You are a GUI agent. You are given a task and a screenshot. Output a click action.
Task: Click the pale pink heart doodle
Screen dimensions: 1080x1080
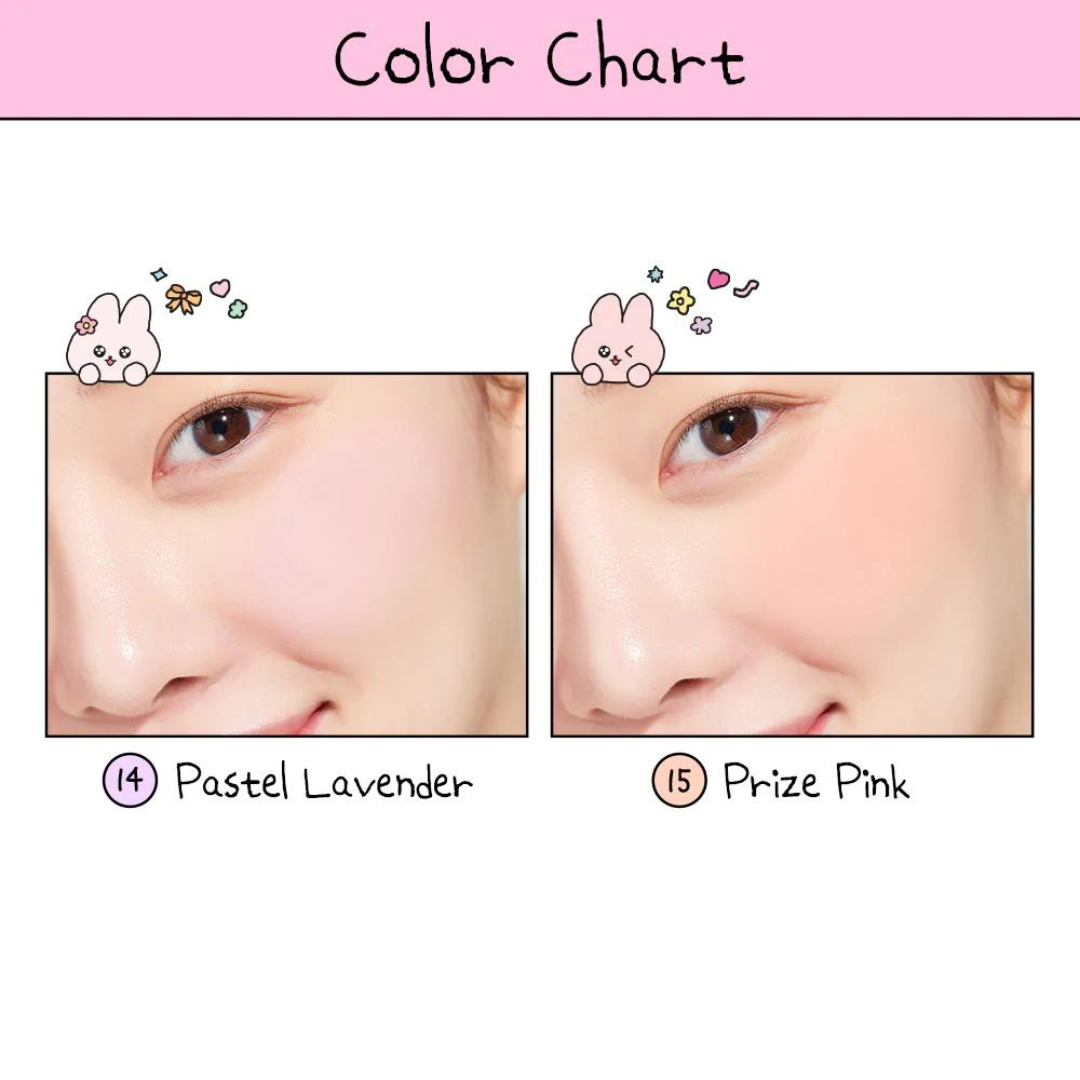(x=220, y=288)
